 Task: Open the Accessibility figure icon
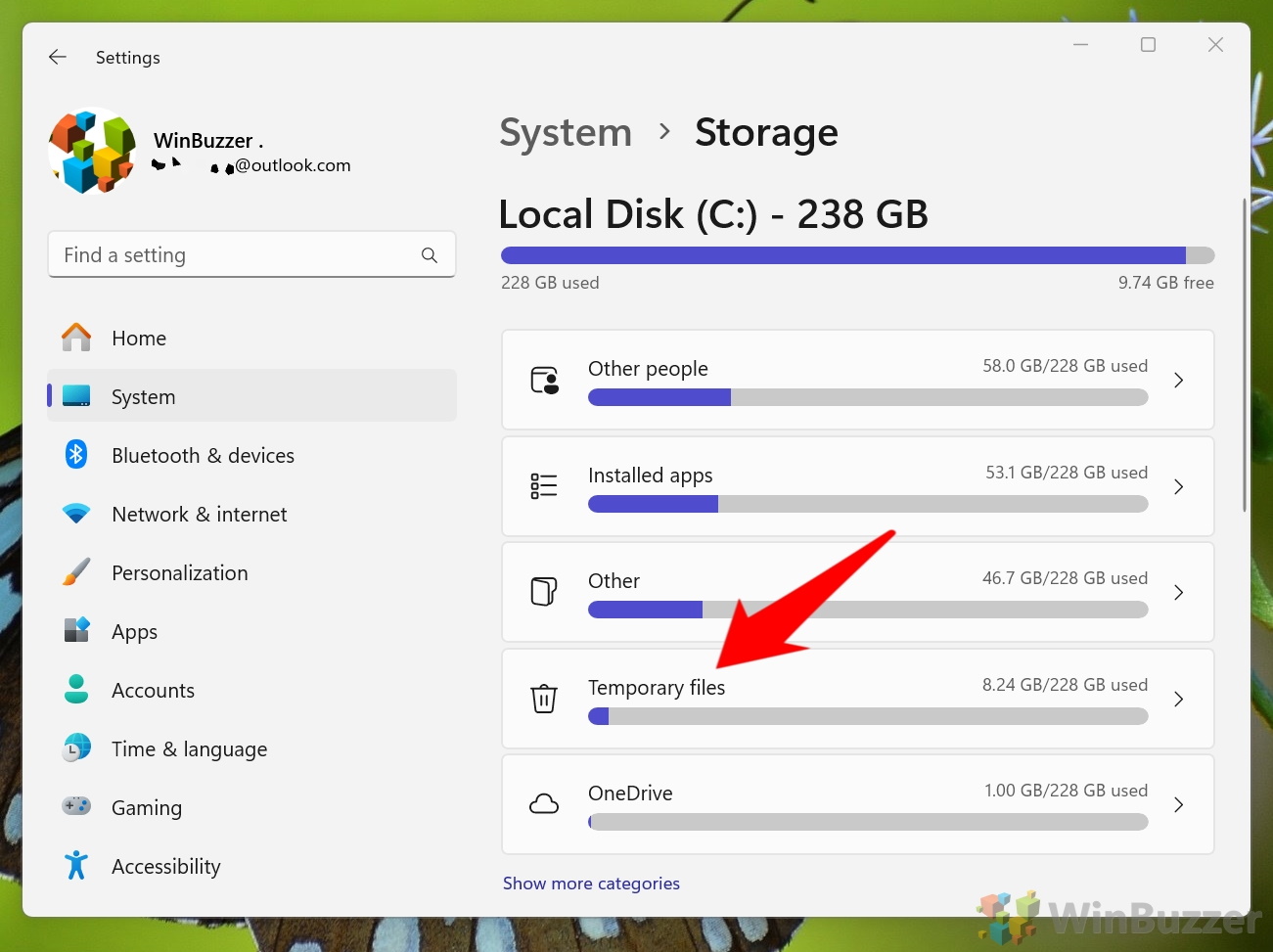[76, 865]
